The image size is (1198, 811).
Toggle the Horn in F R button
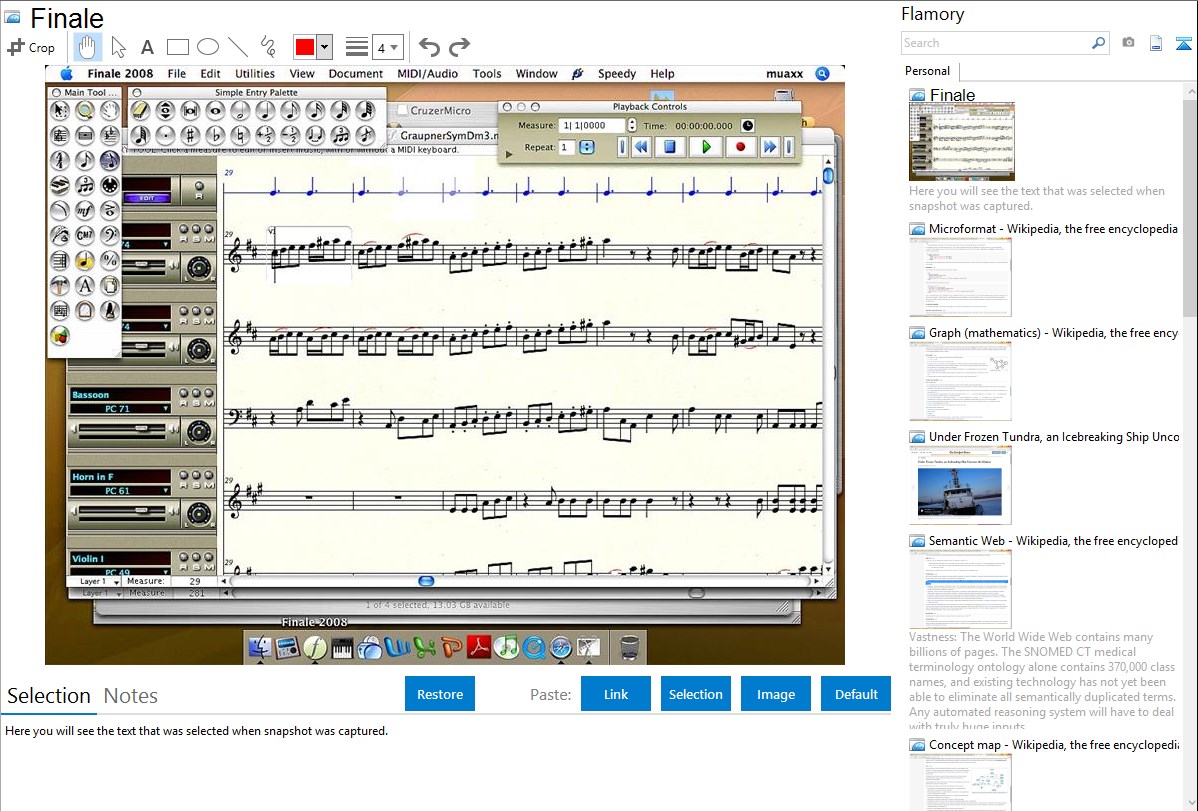(x=184, y=475)
